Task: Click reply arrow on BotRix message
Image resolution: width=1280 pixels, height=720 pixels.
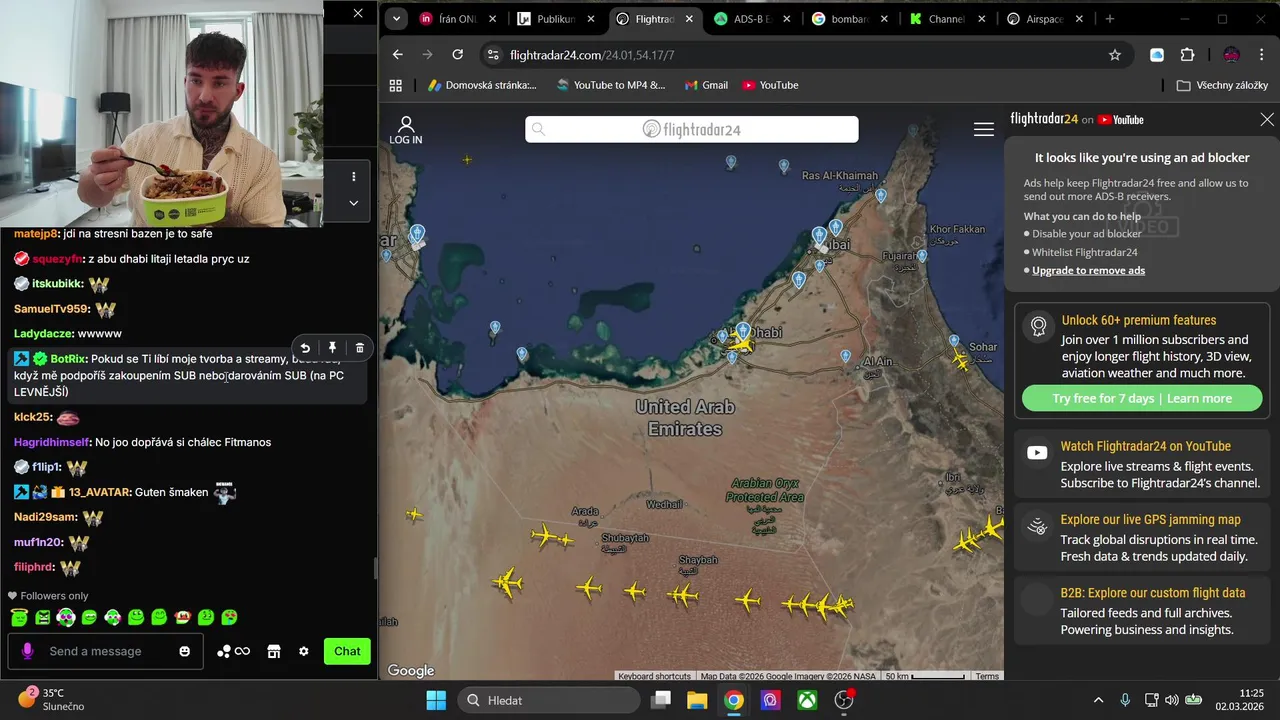Action: [x=305, y=348]
